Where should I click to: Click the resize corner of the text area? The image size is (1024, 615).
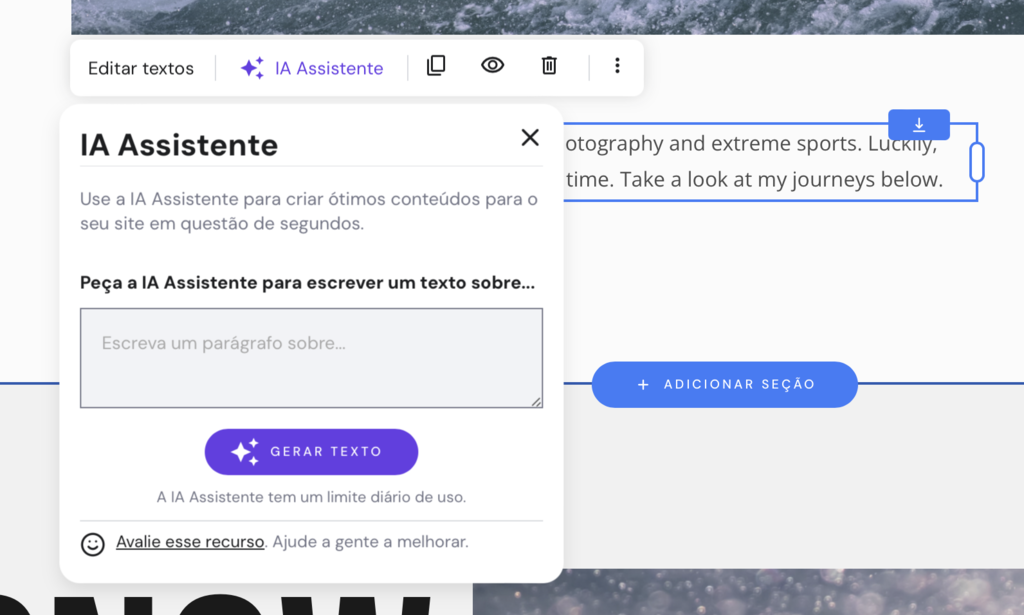[536, 403]
